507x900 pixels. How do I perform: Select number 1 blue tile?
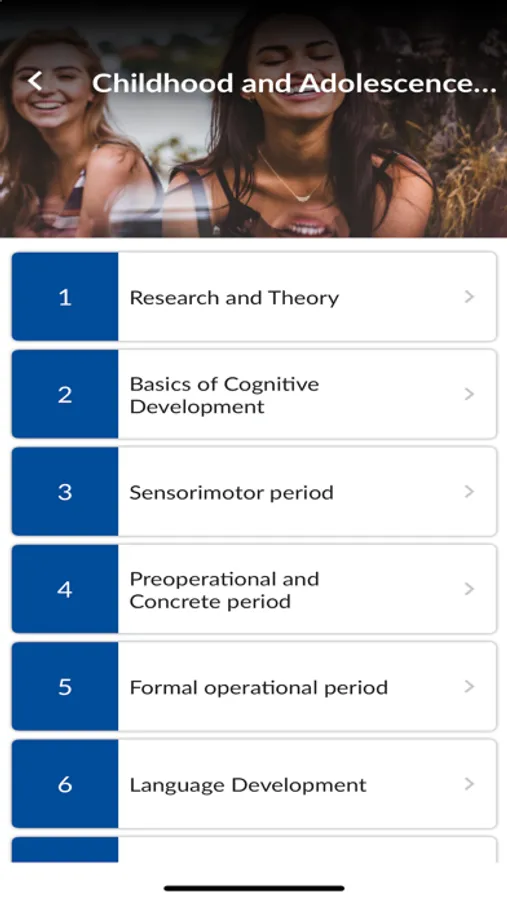tap(65, 297)
